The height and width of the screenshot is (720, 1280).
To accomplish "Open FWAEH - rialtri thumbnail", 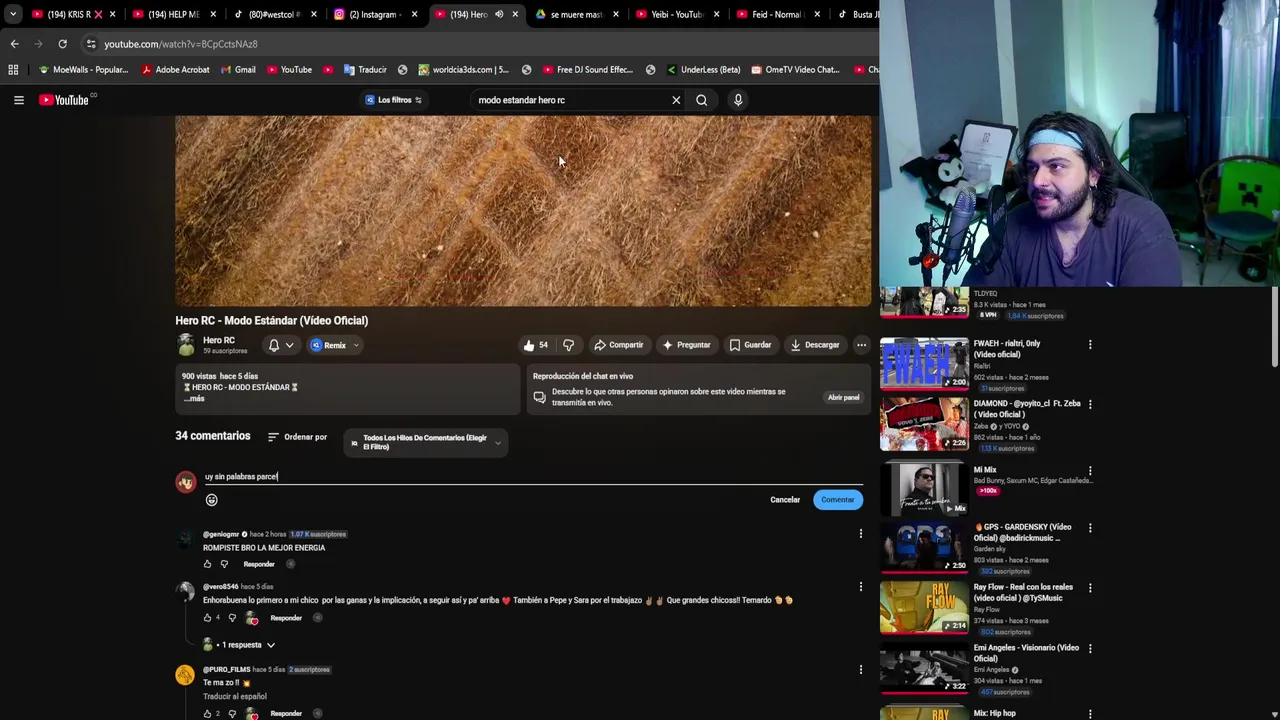I will 924,362.
